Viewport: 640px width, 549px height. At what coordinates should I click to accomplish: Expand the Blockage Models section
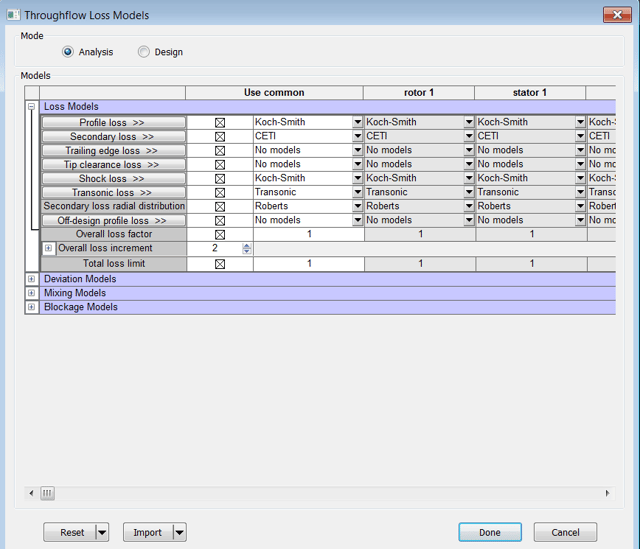[x=32, y=307]
